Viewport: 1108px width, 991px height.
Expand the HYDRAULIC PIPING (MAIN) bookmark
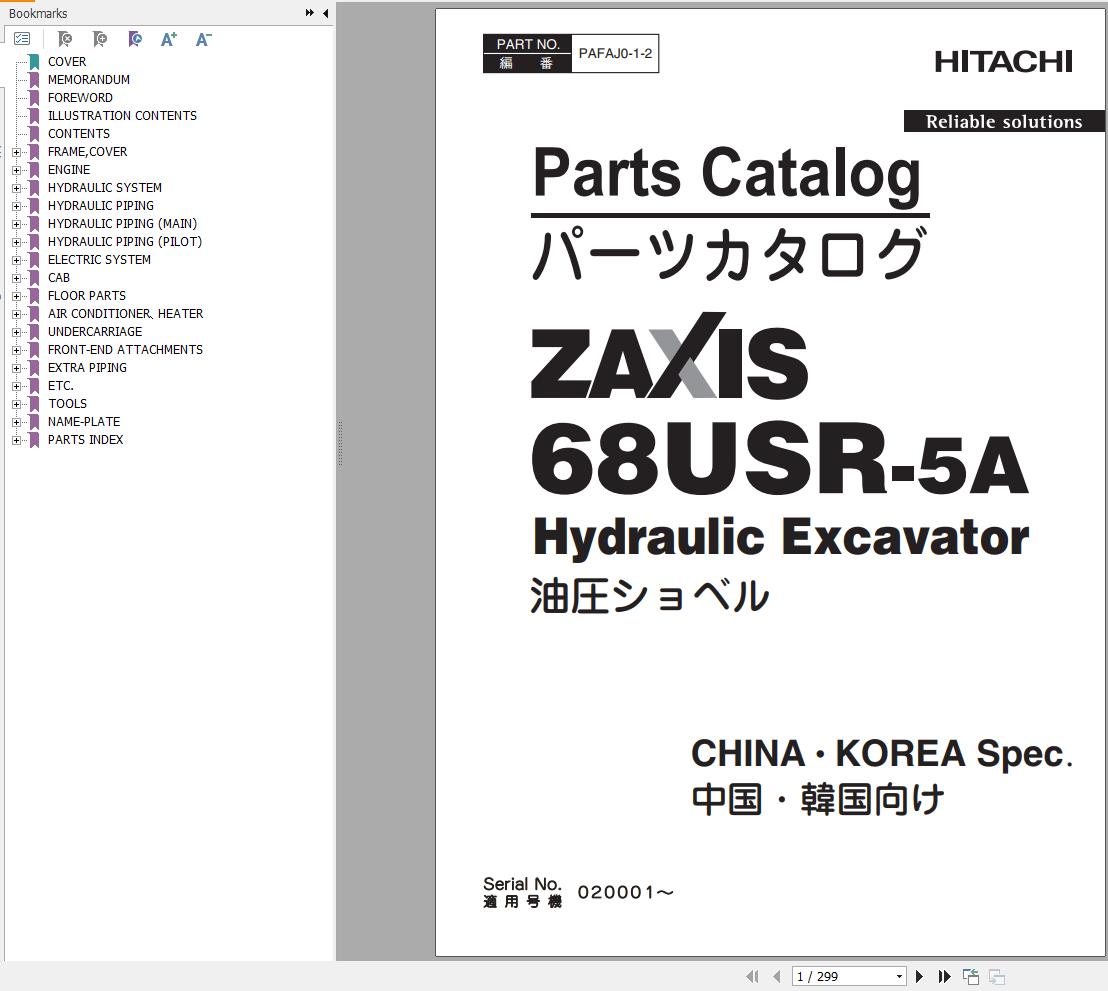(x=16, y=224)
